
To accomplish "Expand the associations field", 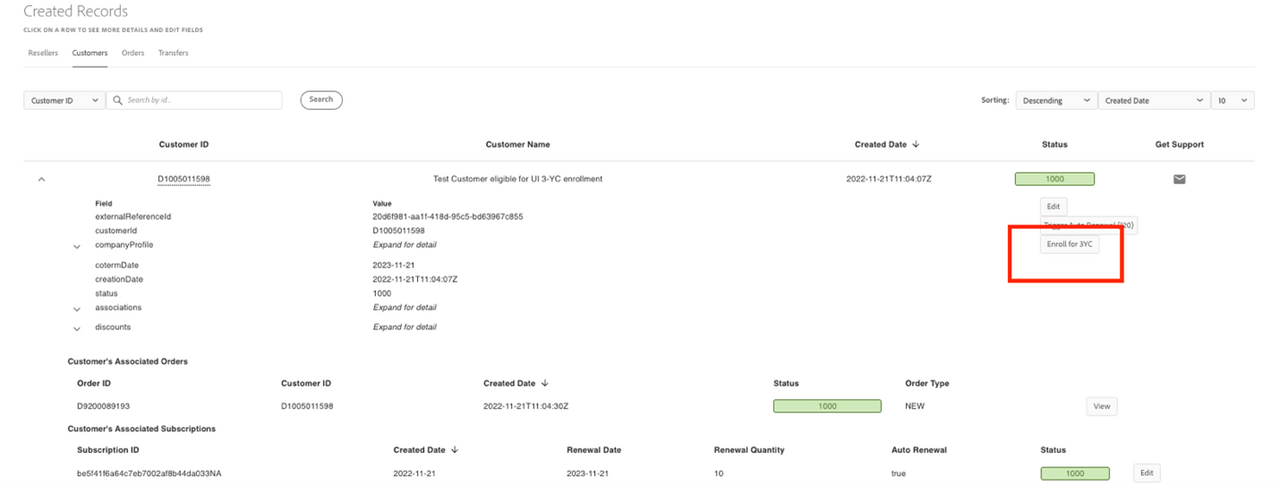I will click(77, 309).
